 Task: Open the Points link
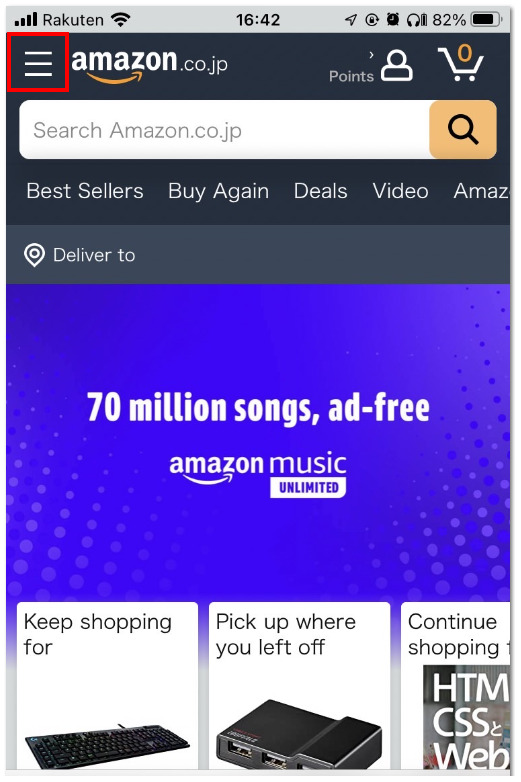[351, 76]
